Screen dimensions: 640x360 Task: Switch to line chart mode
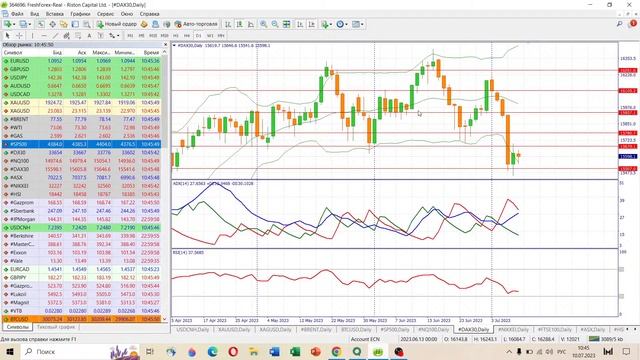pyautogui.click(x=251, y=24)
